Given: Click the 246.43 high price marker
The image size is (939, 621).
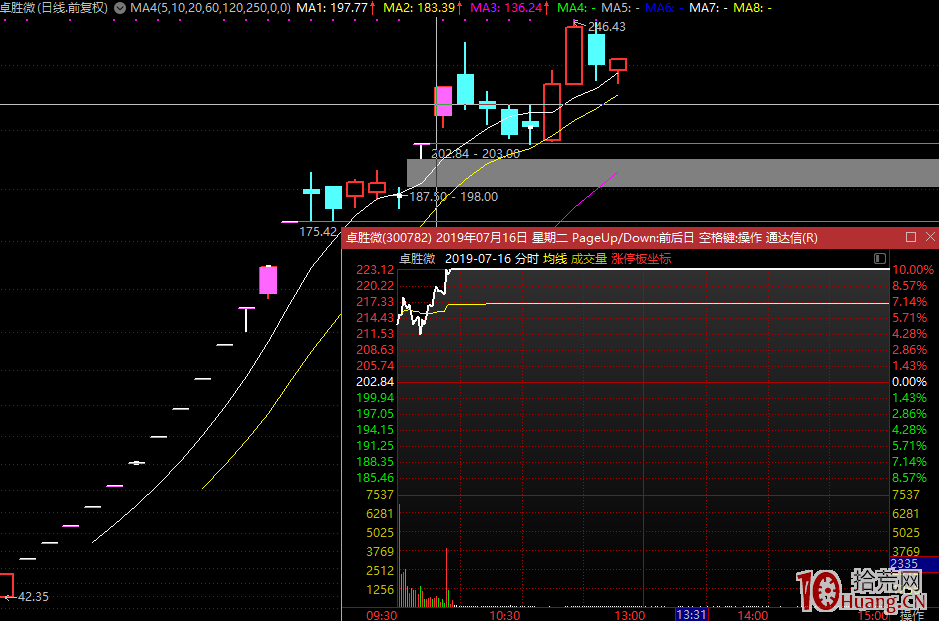Looking at the screenshot, I should pyautogui.click(x=607, y=26).
